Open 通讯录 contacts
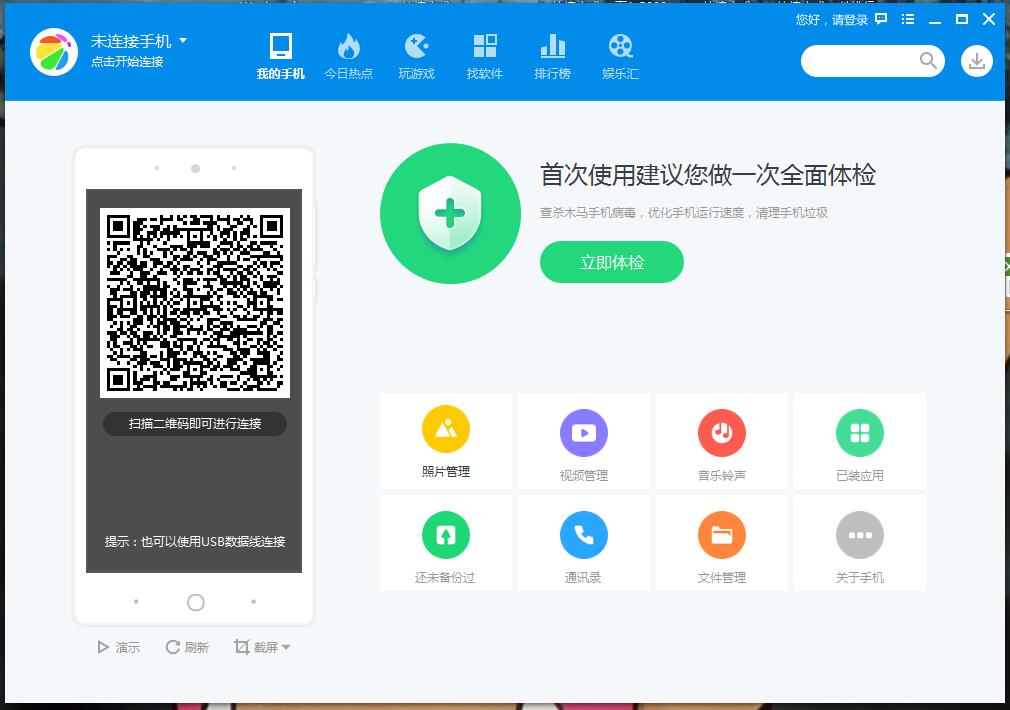The width and height of the screenshot is (1010, 710). pos(584,543)
